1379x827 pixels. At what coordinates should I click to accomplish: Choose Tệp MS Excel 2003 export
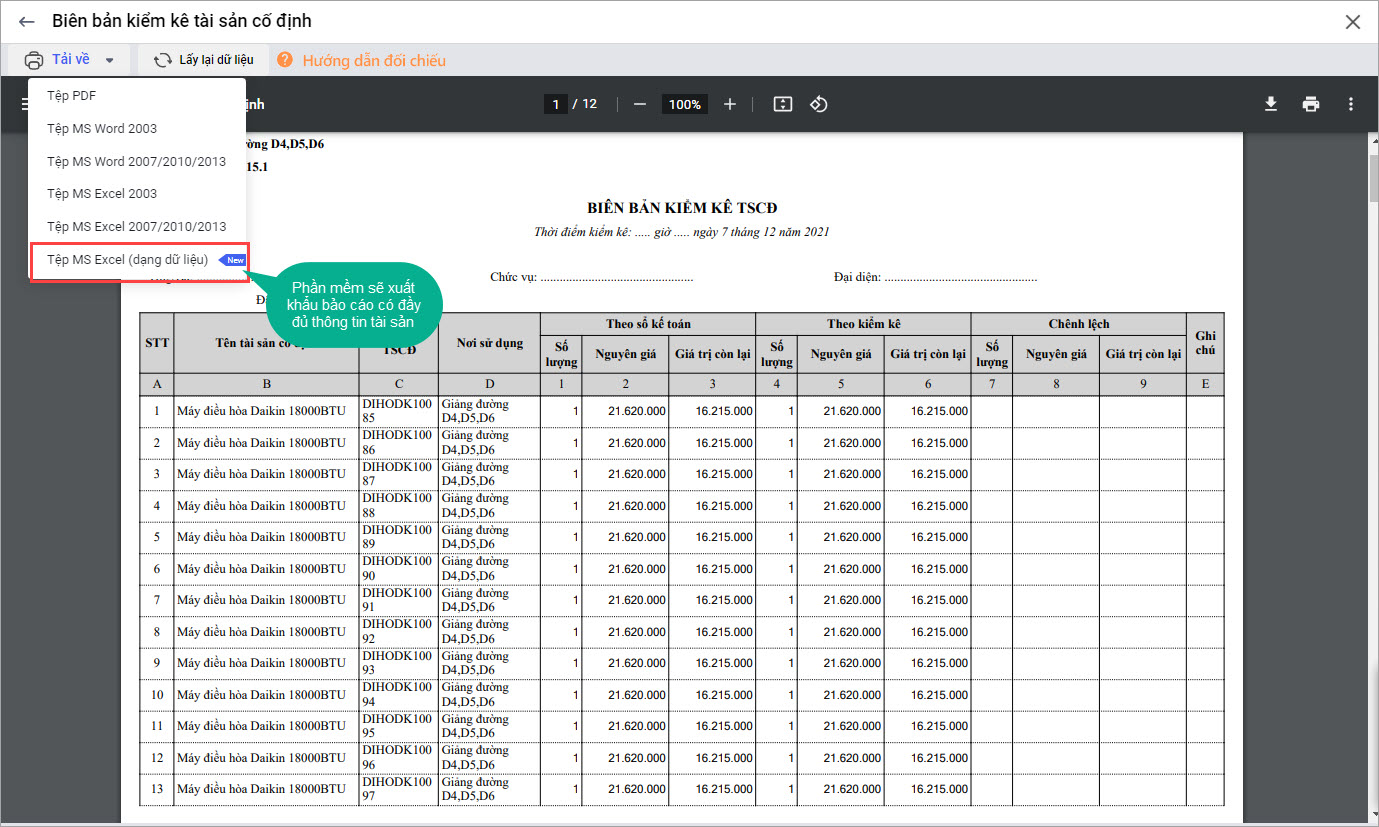(102, 194)
